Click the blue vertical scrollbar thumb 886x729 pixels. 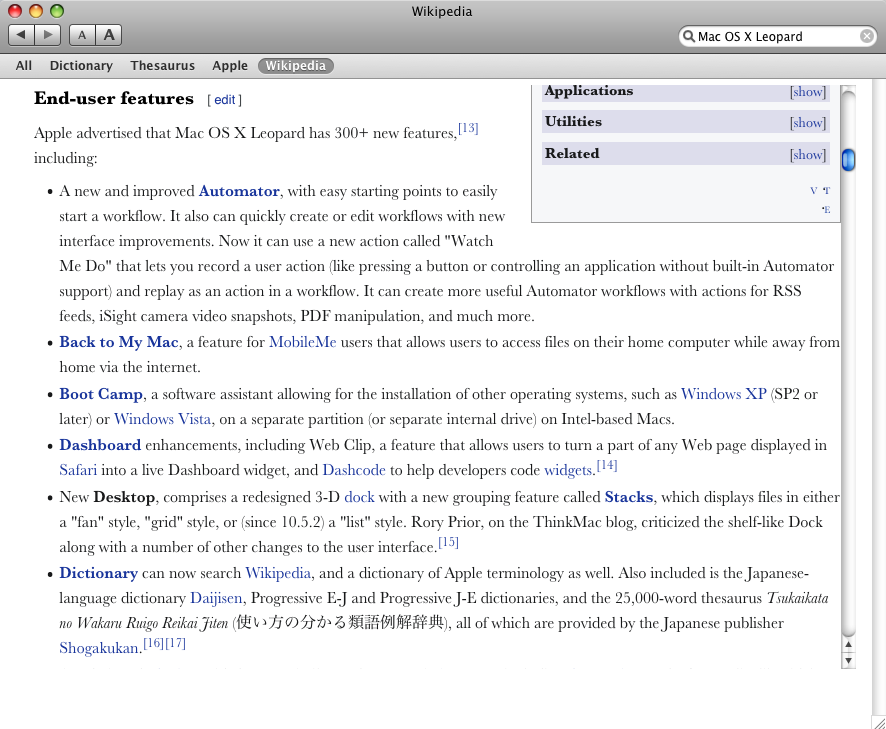coord(848,159)
